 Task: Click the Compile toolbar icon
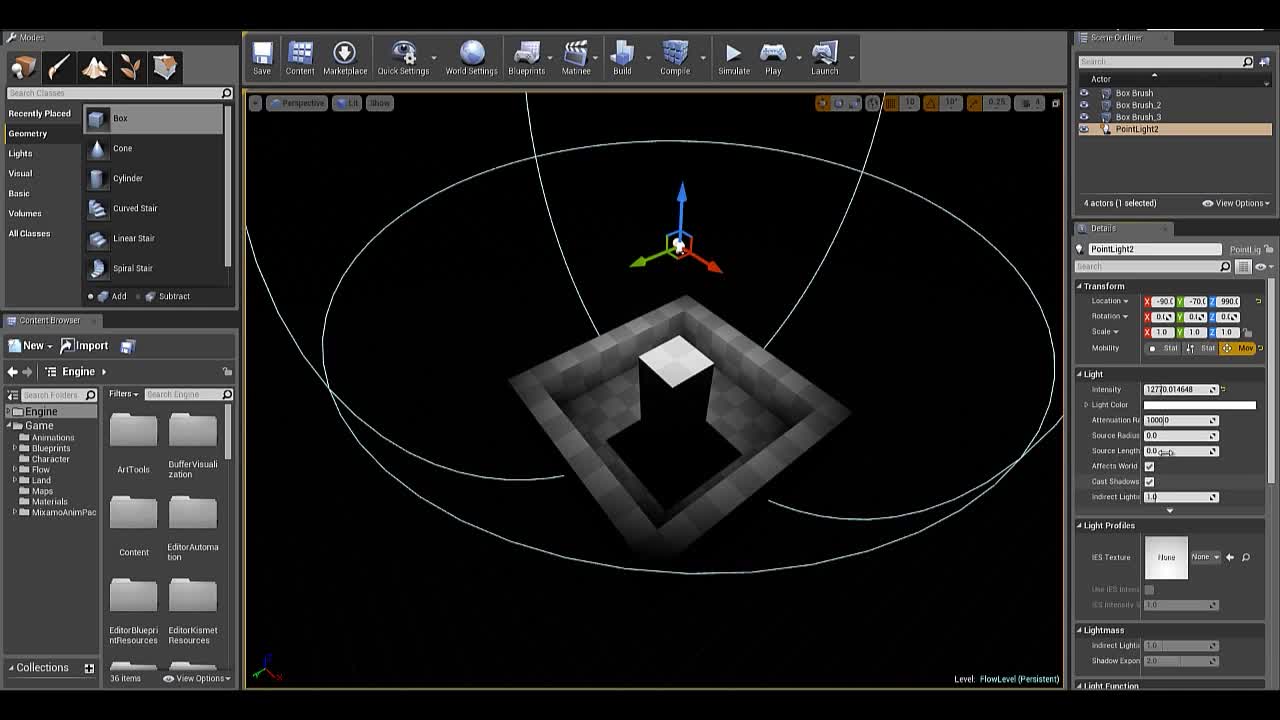click(675, 57)
